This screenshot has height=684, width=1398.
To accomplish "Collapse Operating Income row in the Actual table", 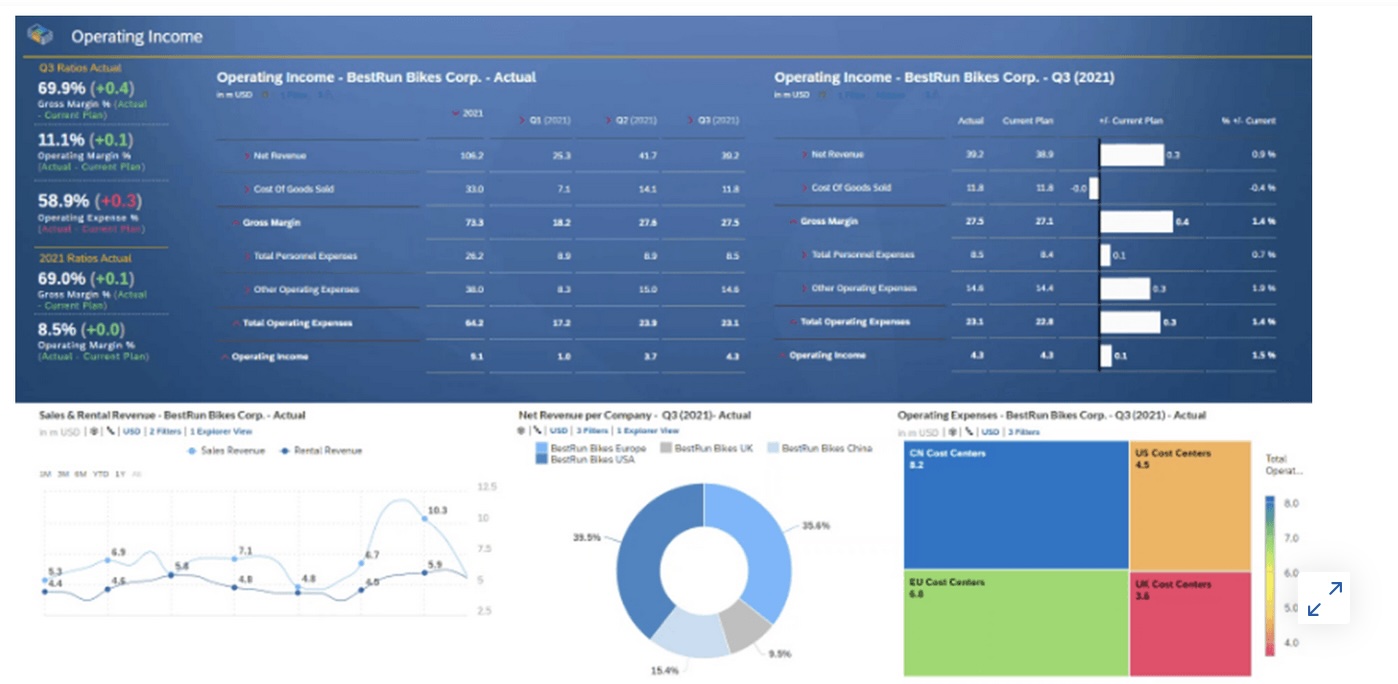I will click(224, 357).
